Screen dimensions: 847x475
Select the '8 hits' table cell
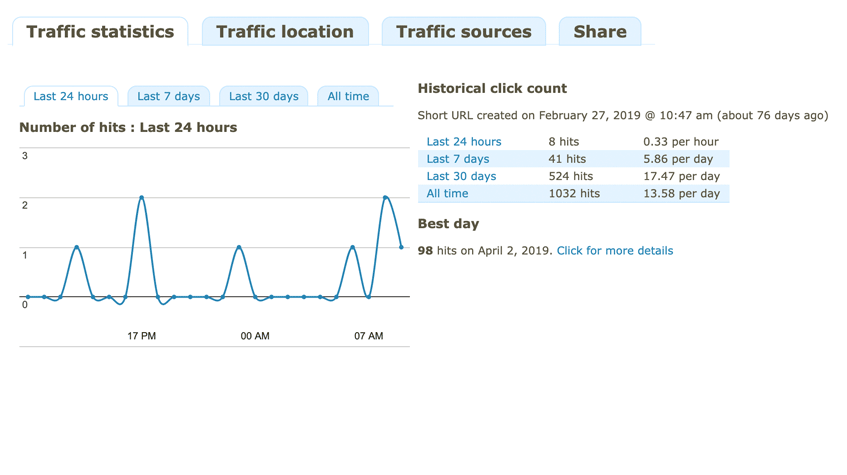click(x=564, y=142)
